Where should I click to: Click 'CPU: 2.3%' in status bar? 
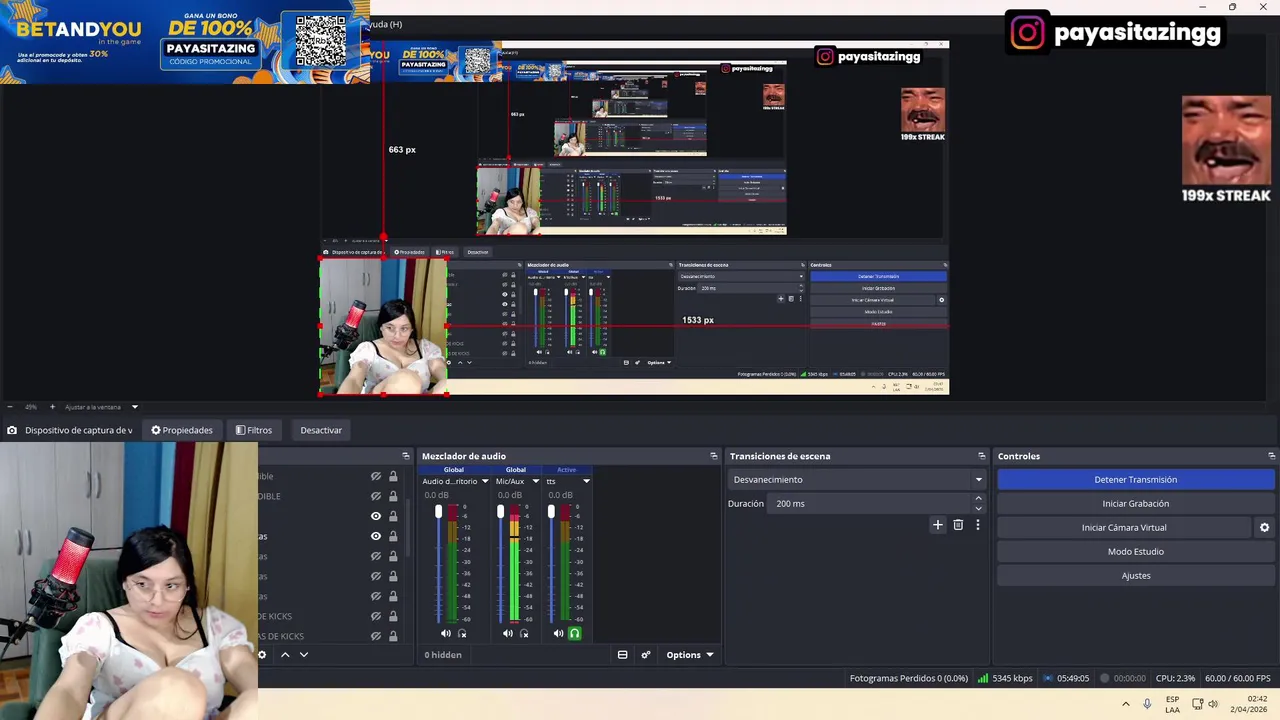tap(1175, 679)
